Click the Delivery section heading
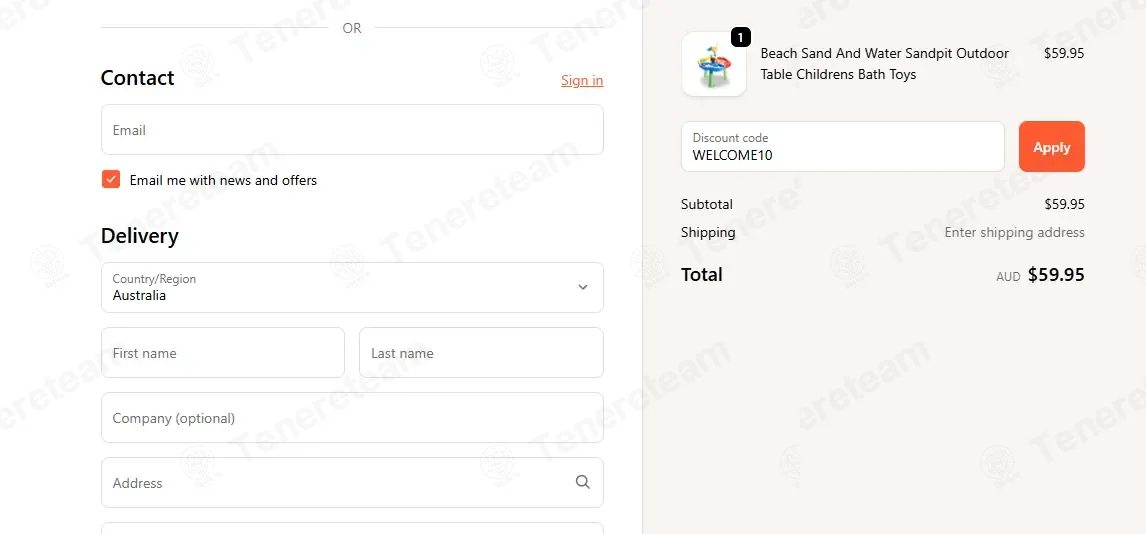The height and width of the screenshot is (534, 1146). 140,236
